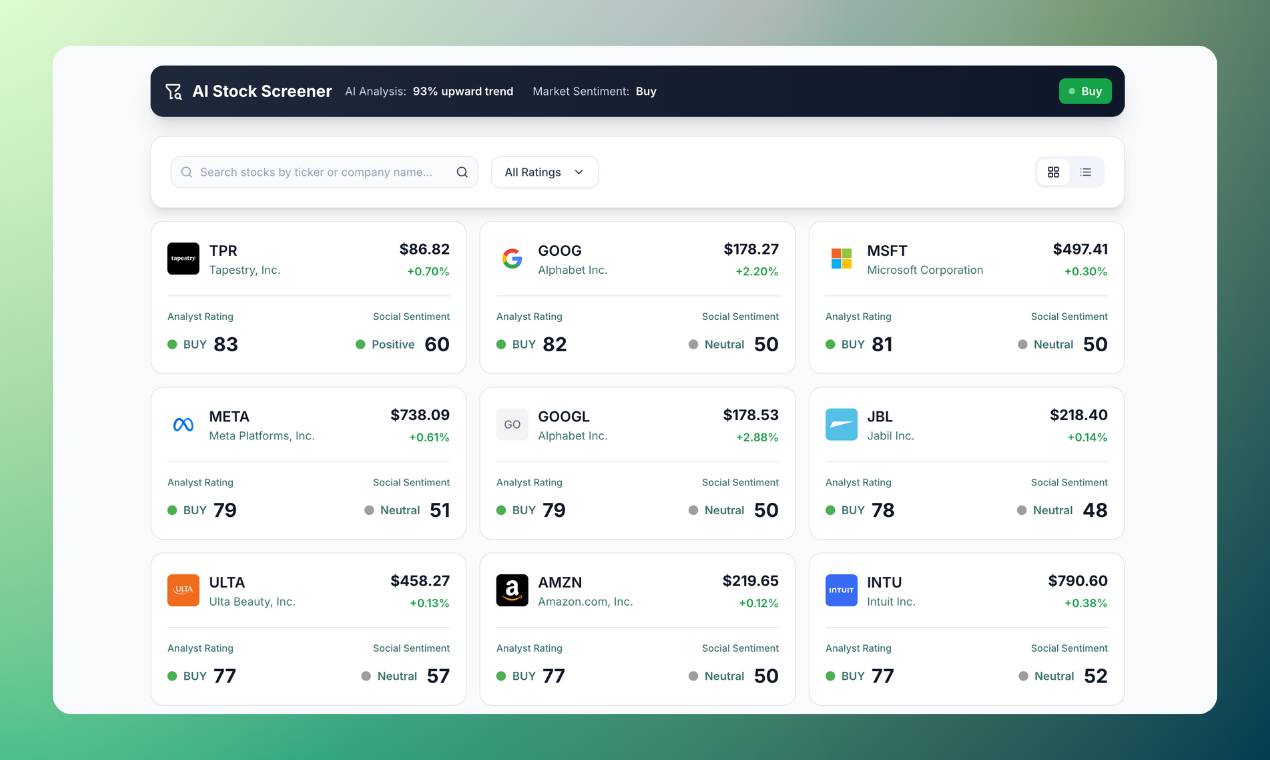Click the Meta Platforms, Inc. company name
Screen dimensions: 1270x760
262,436
